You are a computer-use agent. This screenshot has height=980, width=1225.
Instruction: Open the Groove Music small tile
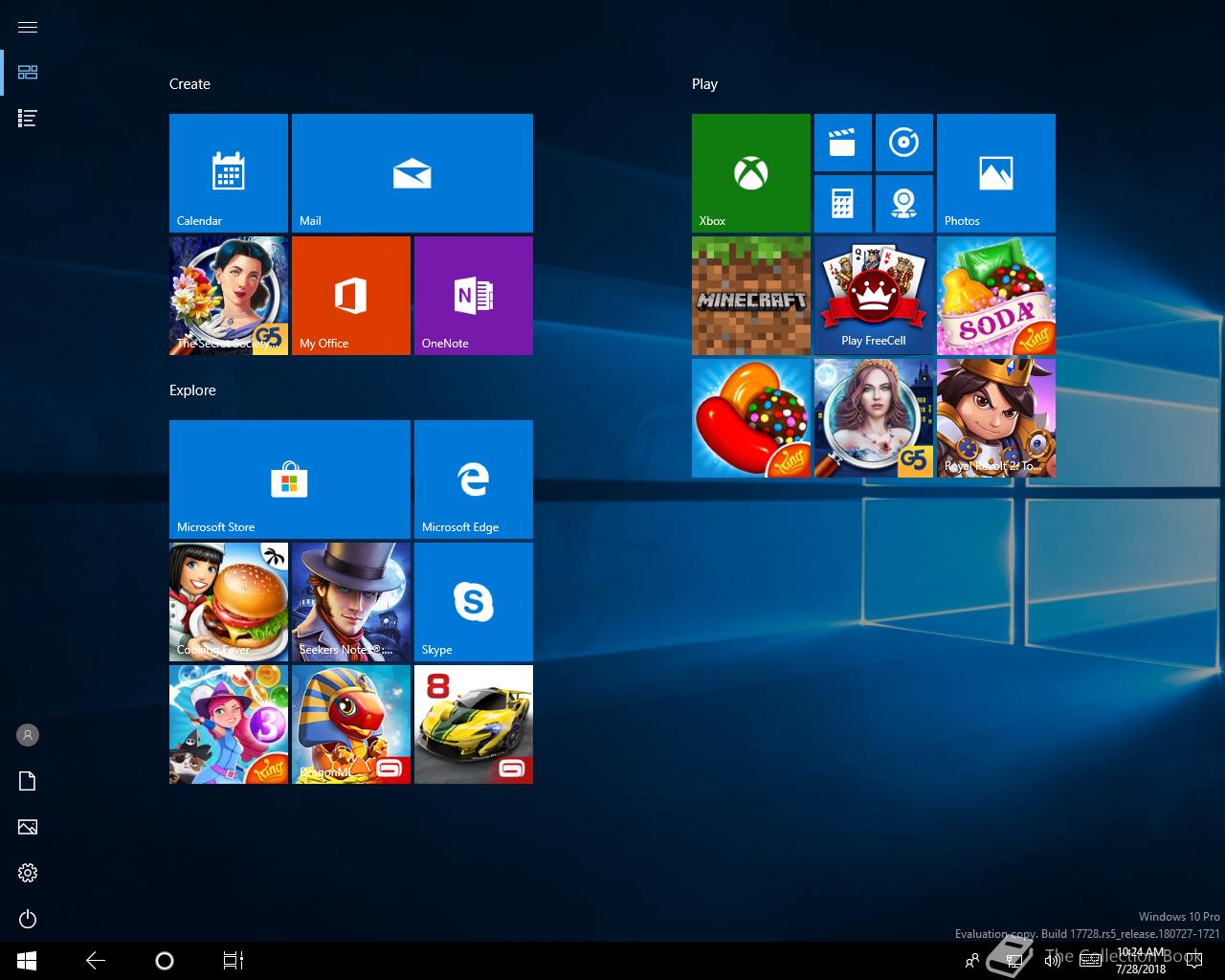[904, 143]
